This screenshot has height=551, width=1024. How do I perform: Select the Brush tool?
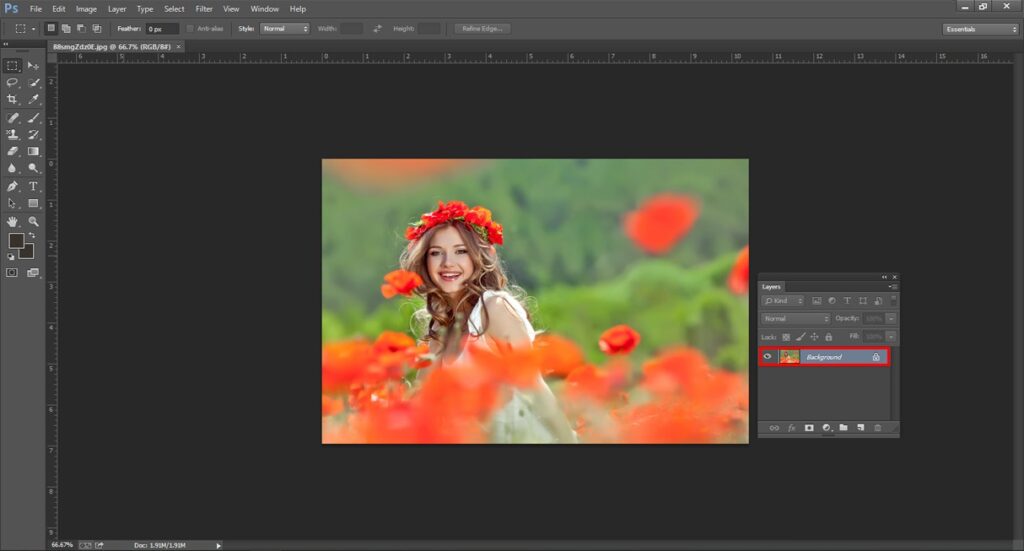click(33, 118)
